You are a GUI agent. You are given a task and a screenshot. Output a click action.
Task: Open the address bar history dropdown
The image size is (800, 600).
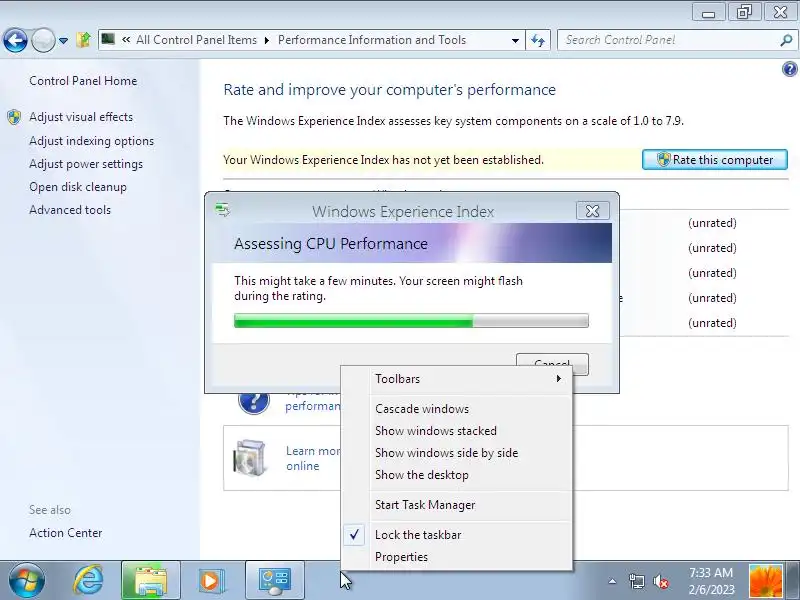click(x=515, y=40)
